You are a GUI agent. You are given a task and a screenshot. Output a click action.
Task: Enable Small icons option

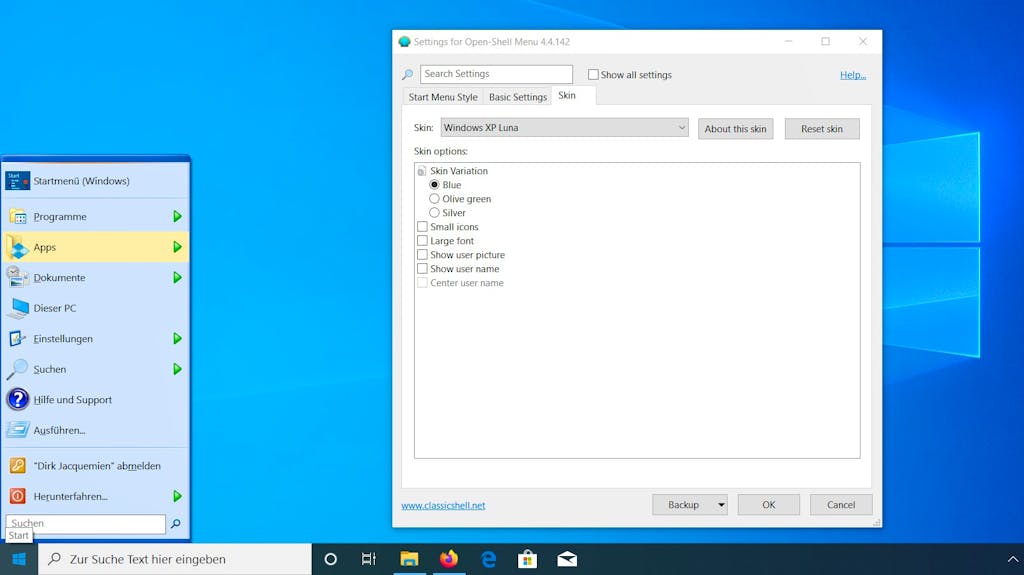[423, 227]
